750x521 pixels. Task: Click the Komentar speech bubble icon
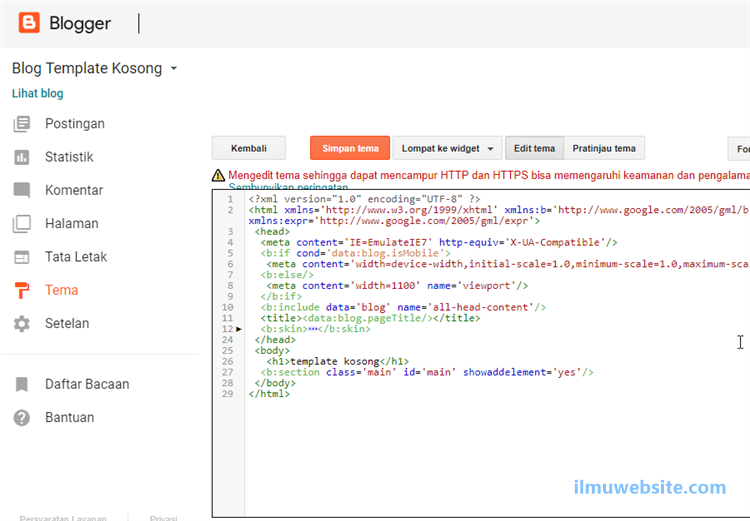[22, 190]
